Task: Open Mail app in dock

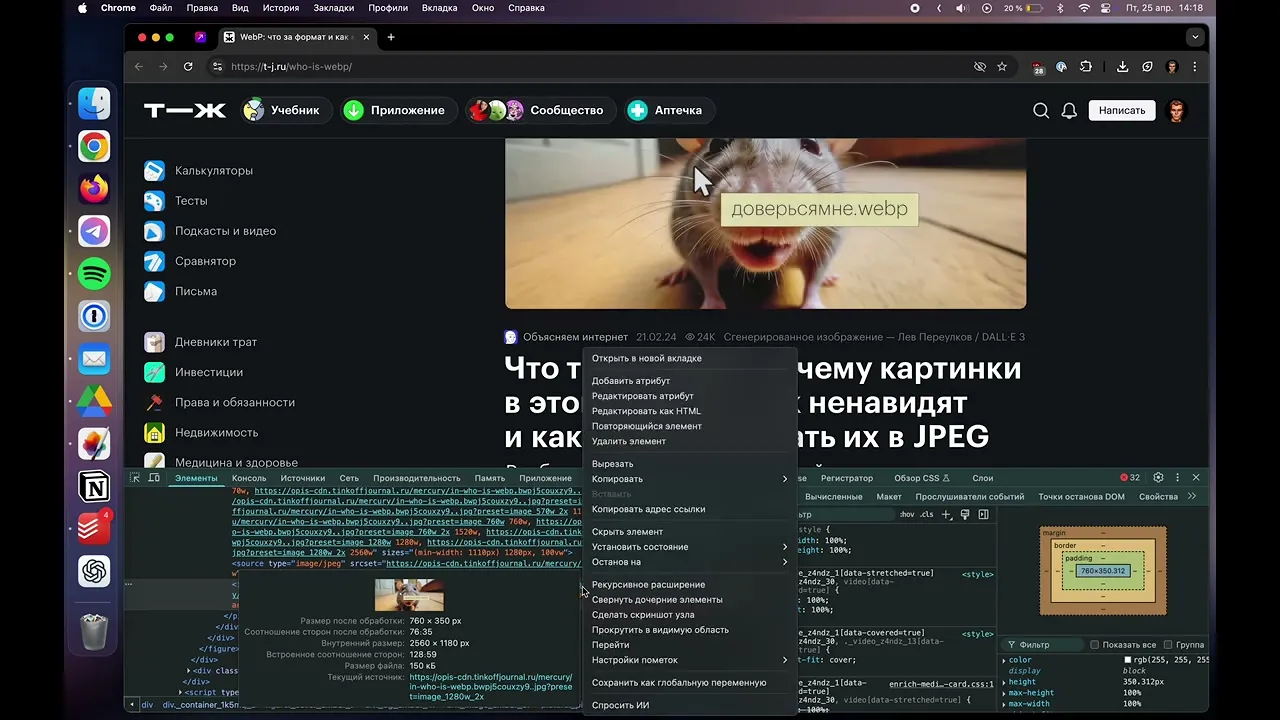Action: (x=94, y=359)
